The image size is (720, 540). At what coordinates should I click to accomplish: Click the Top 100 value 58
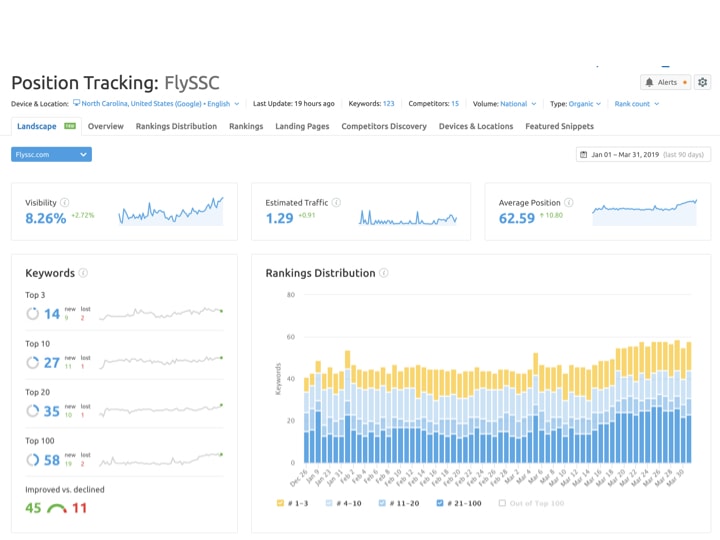pyautogui.click(x=52, y=460)
